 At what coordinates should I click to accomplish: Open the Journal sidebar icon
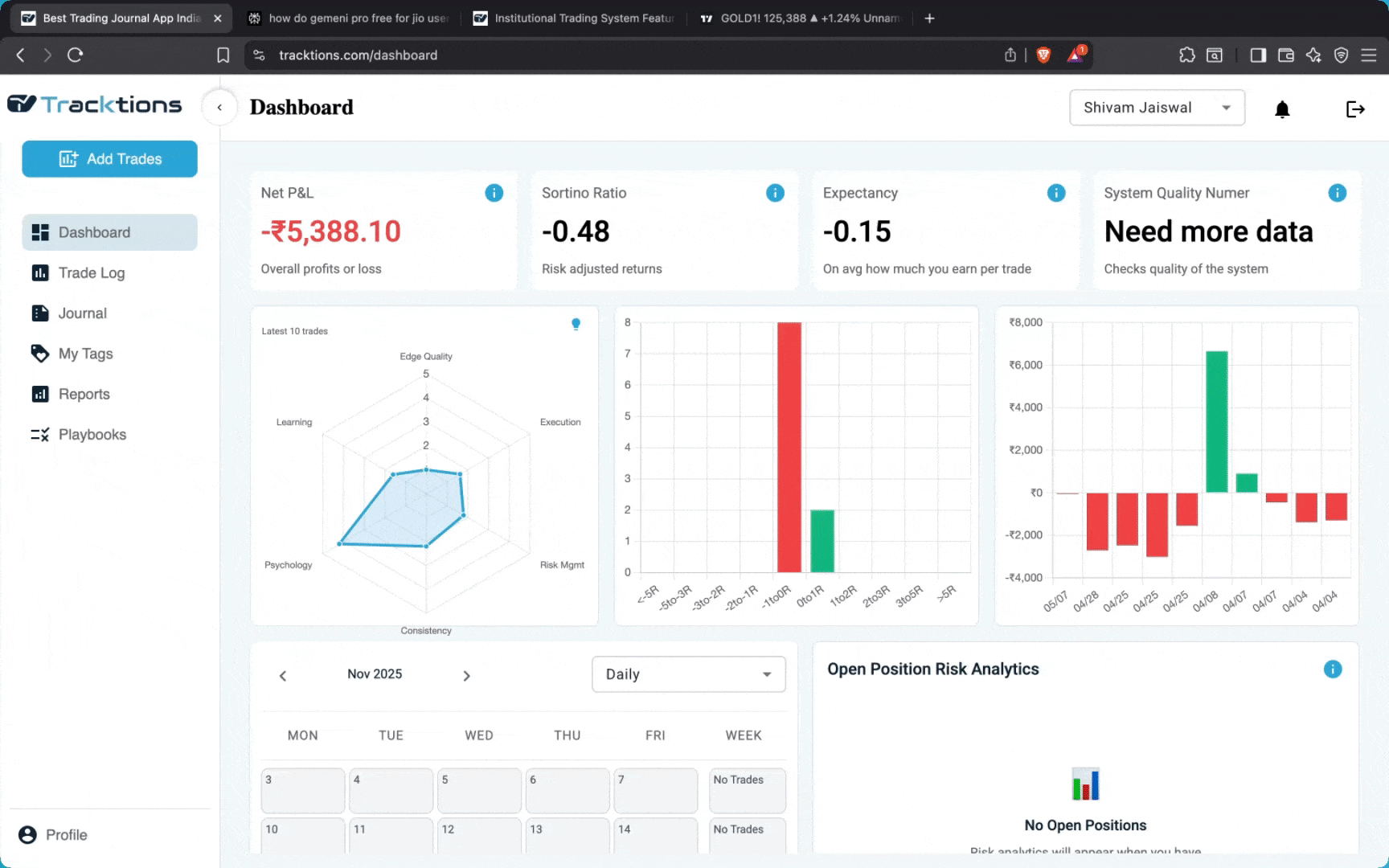40,313
